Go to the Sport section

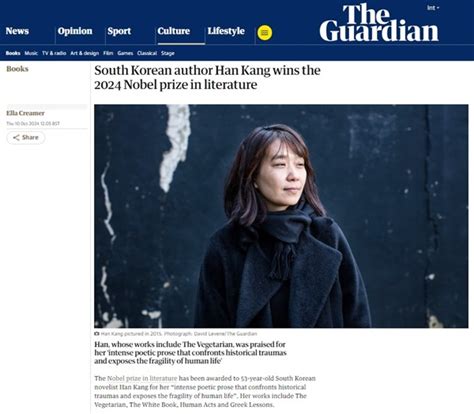119,31
